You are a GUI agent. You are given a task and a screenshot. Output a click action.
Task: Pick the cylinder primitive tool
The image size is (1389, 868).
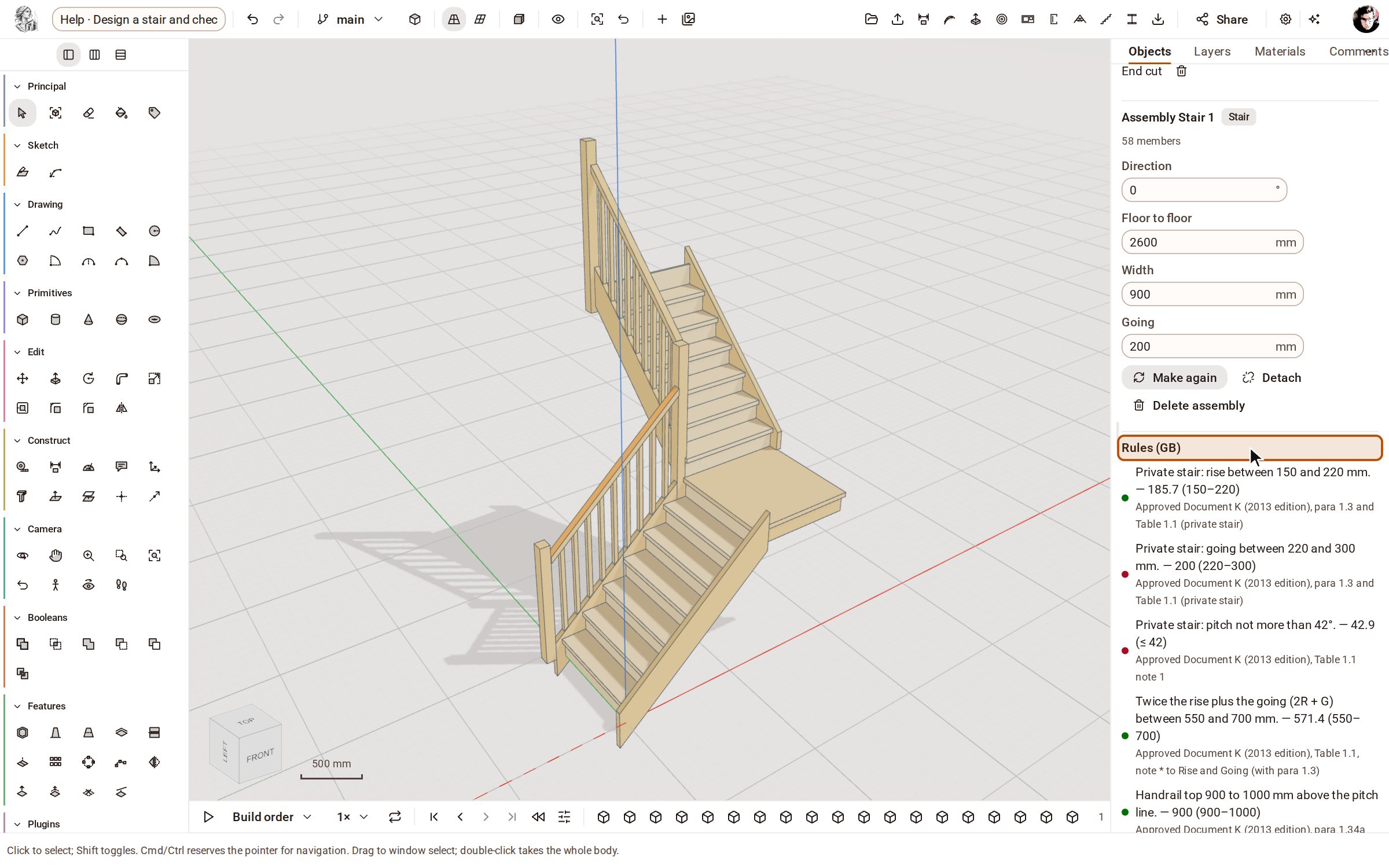point(56,319)
